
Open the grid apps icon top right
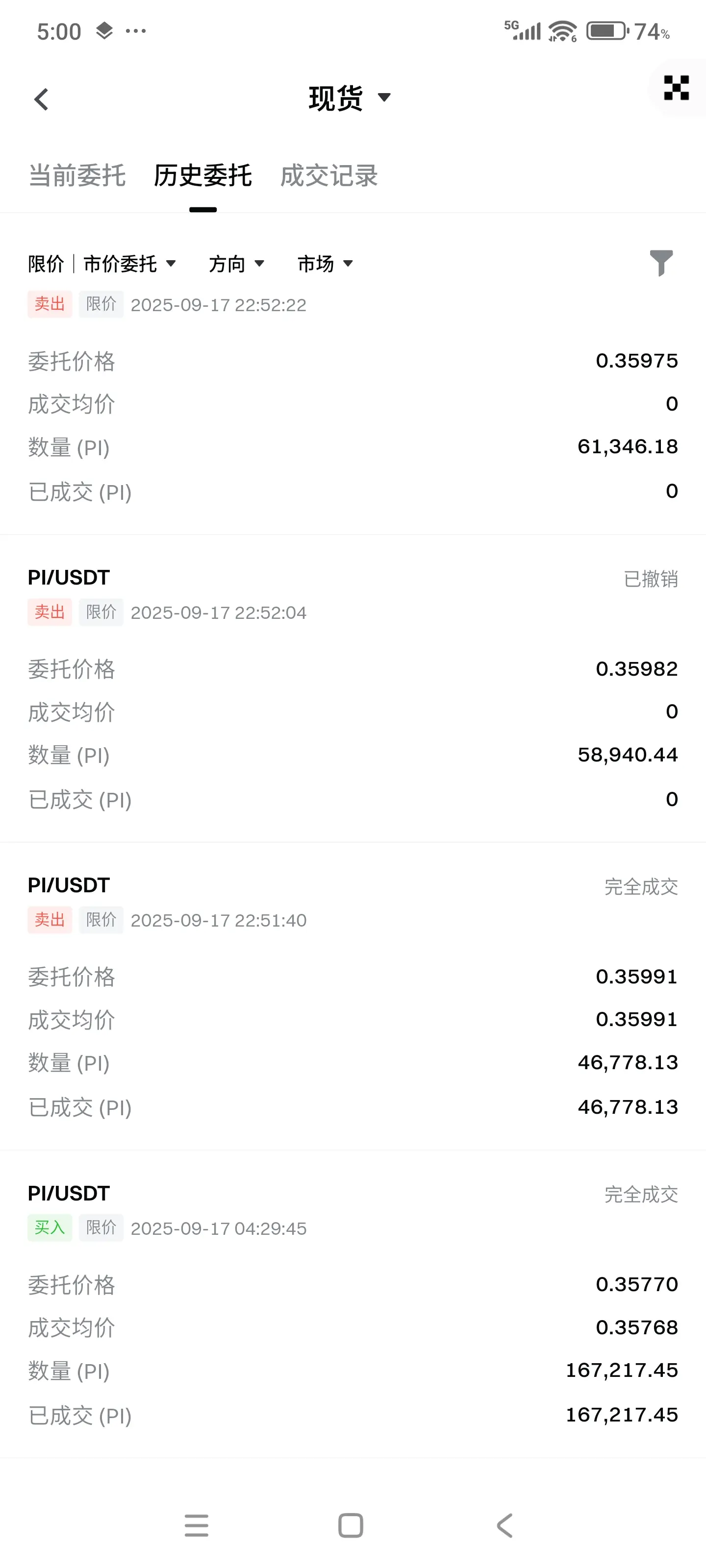676,88
